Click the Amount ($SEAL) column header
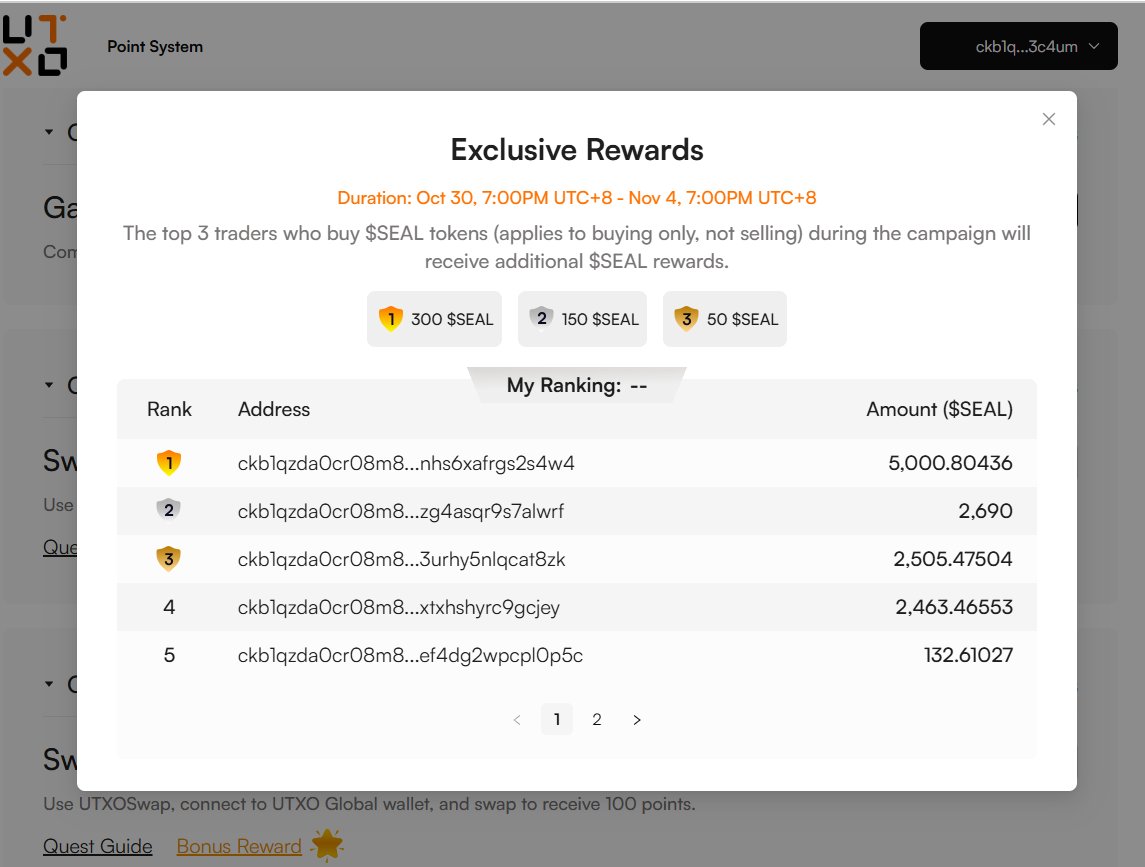Screen dimensions: 1145x867 click(939, 409)
